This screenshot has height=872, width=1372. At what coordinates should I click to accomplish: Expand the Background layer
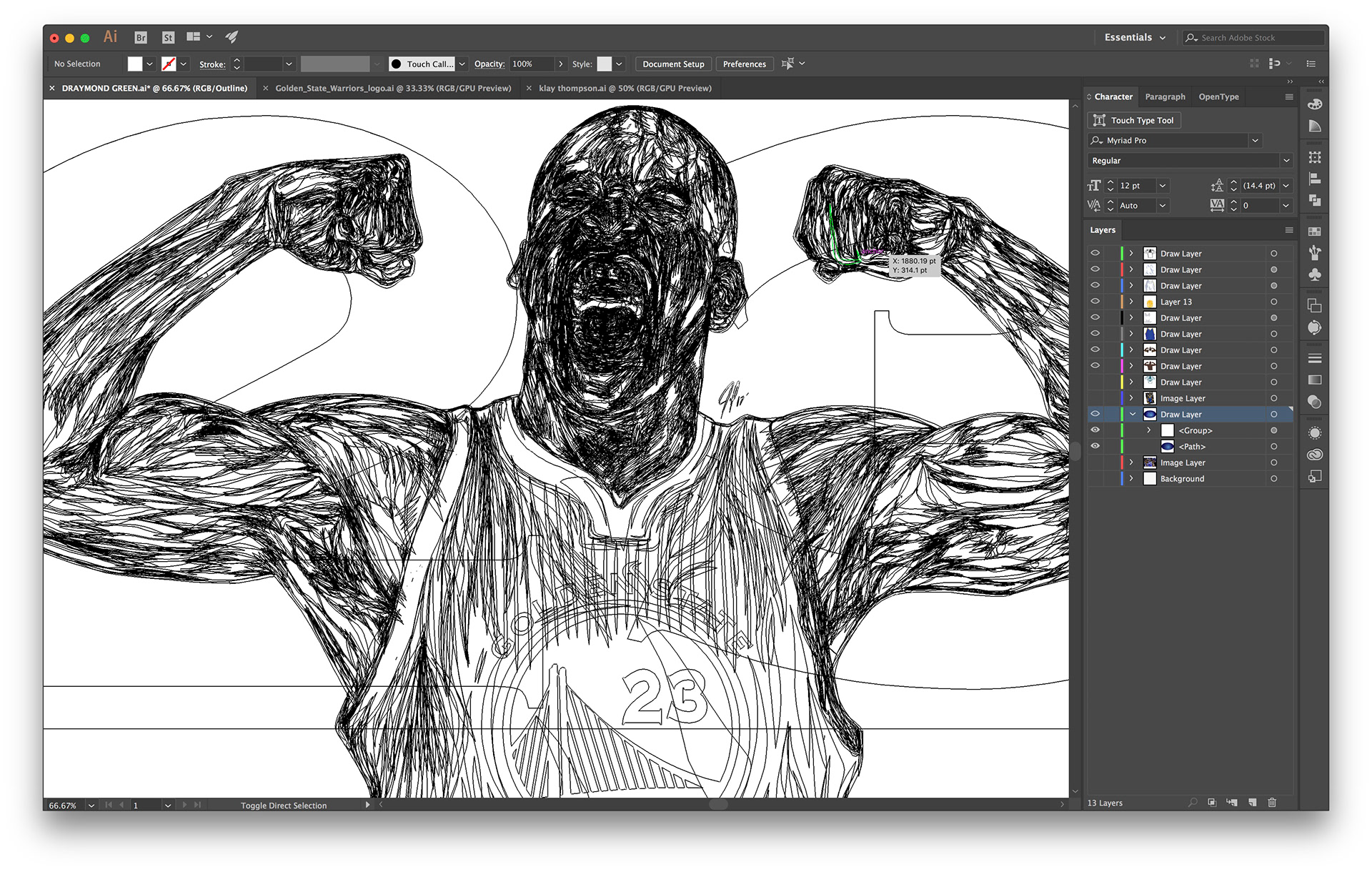(1131, 479)
